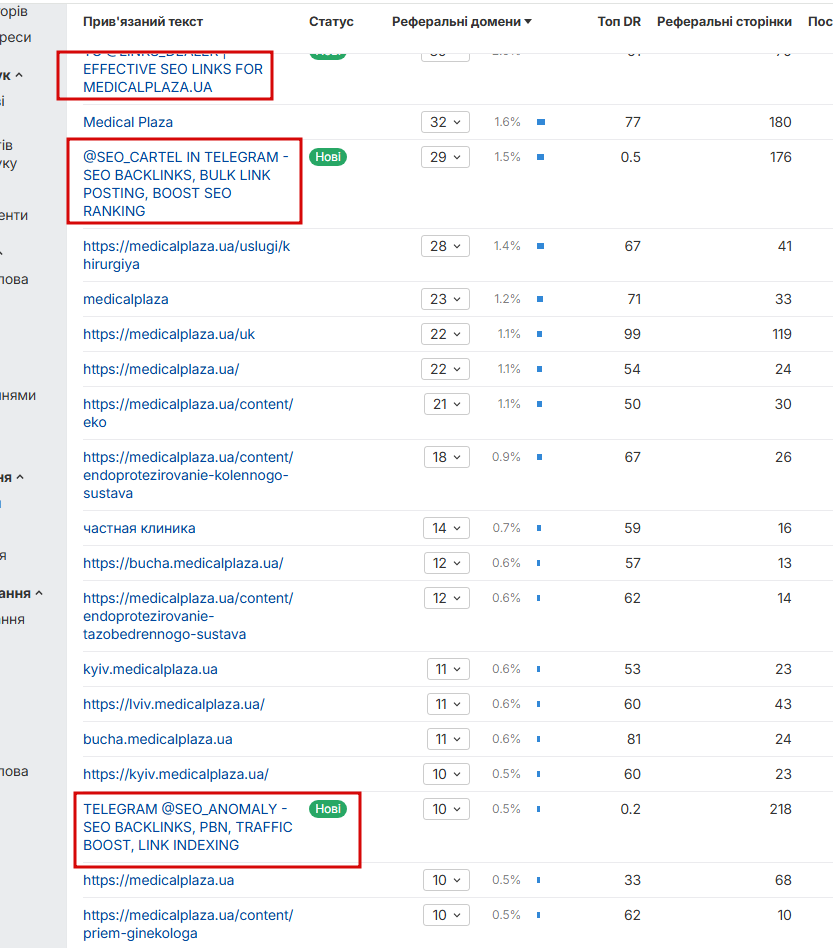Expand the 29 referring domains dropdown
833x948 pixels.
coord(446,157)
